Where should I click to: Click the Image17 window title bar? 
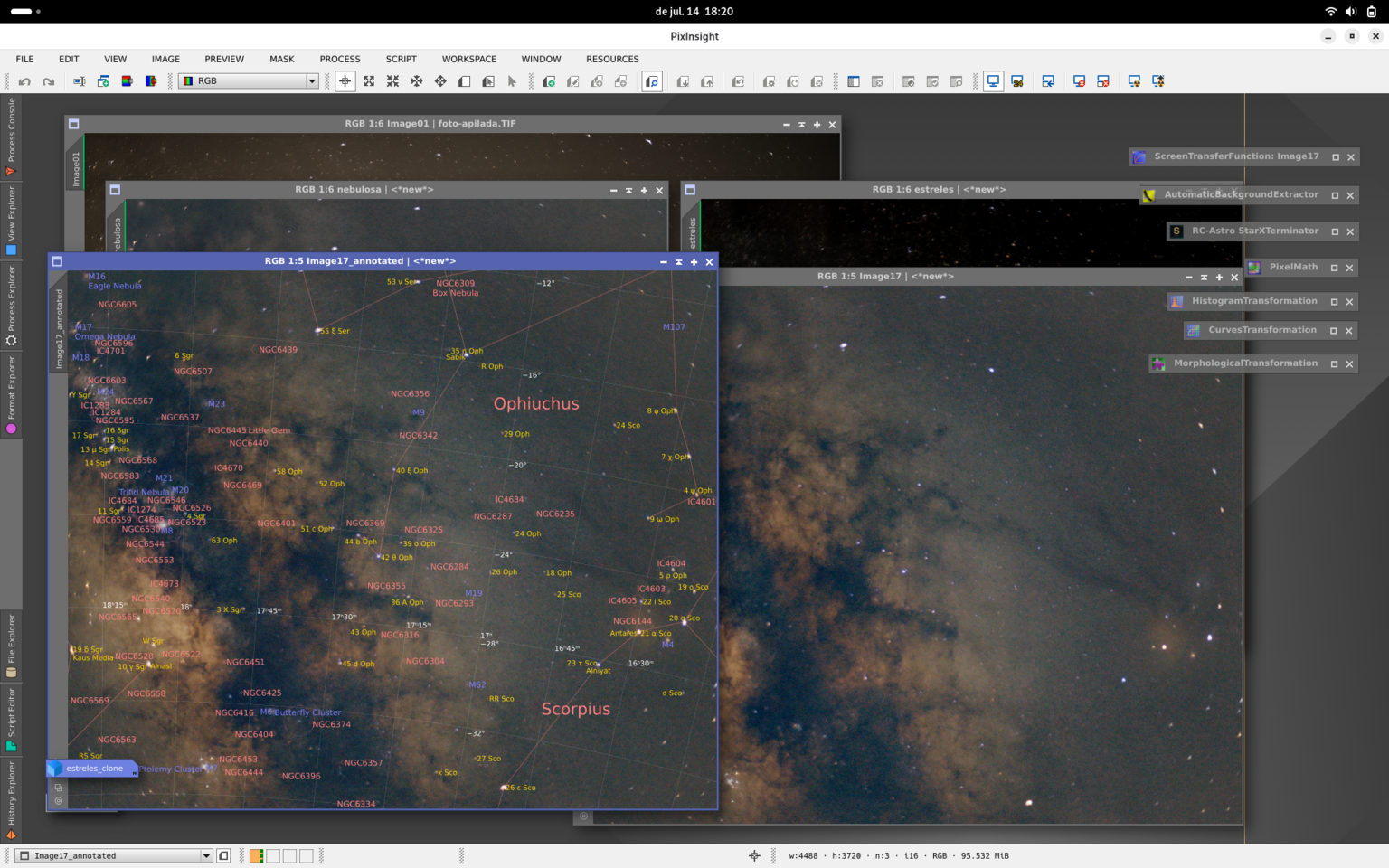click(885, 277)
